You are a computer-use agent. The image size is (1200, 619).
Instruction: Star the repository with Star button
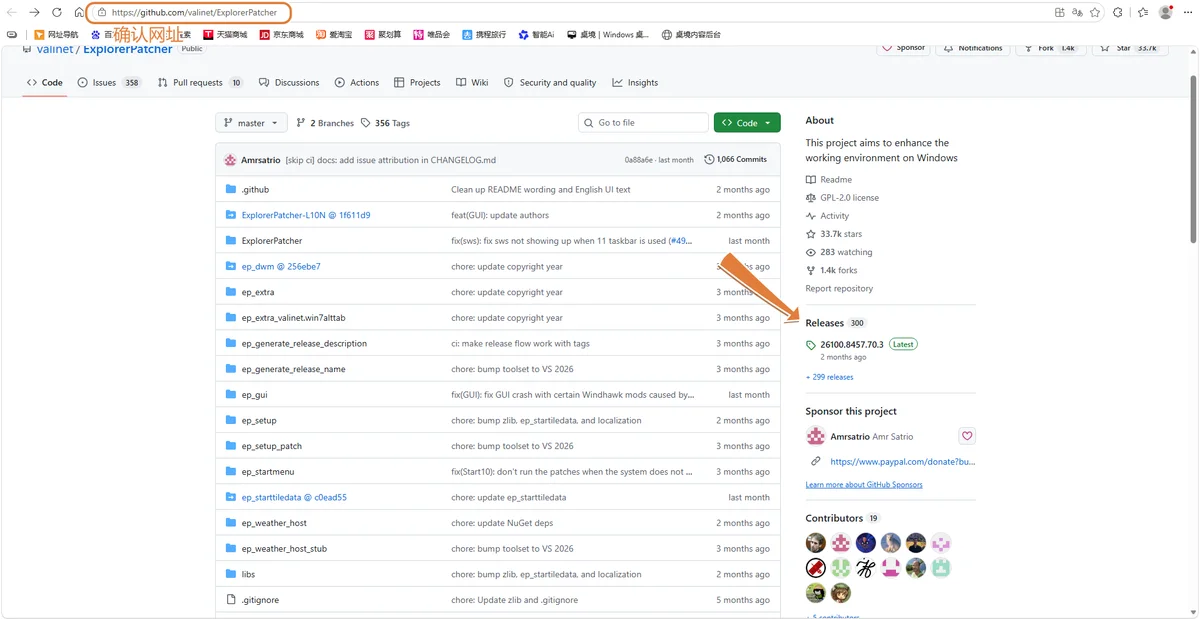tap(1128, 47)
